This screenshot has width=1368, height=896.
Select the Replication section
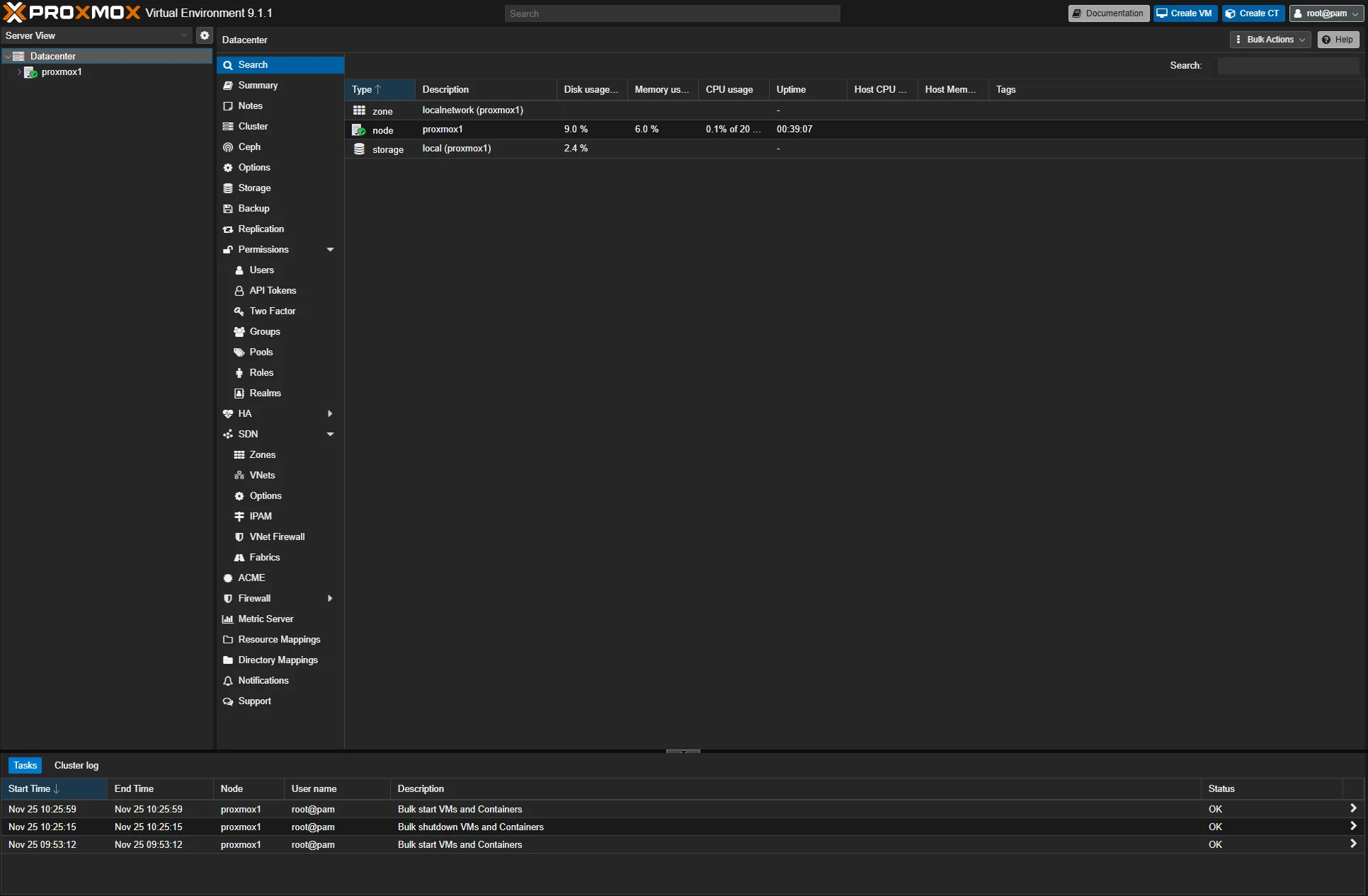pos(261,229)
